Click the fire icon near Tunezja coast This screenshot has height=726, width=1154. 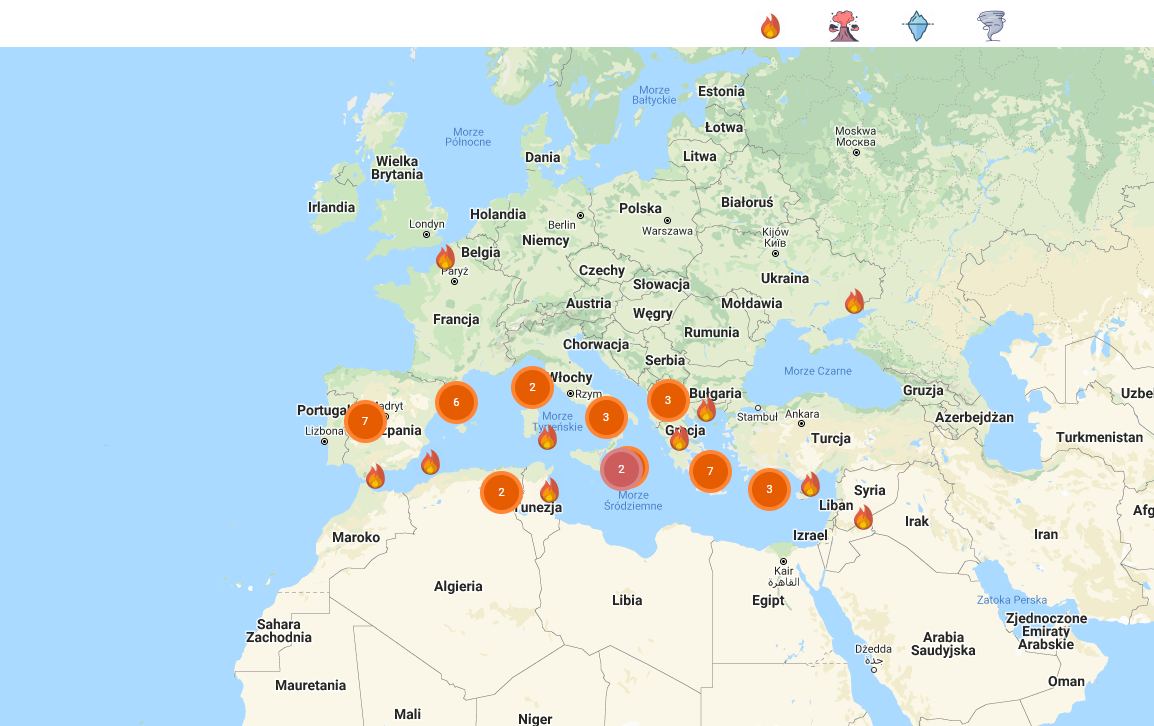point(548,491)
